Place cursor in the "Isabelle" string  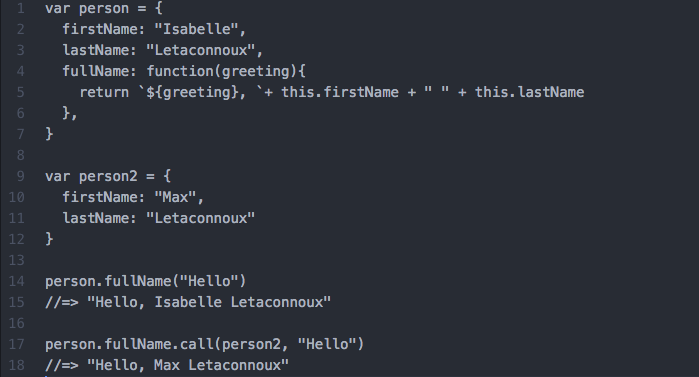coord(196,29)
